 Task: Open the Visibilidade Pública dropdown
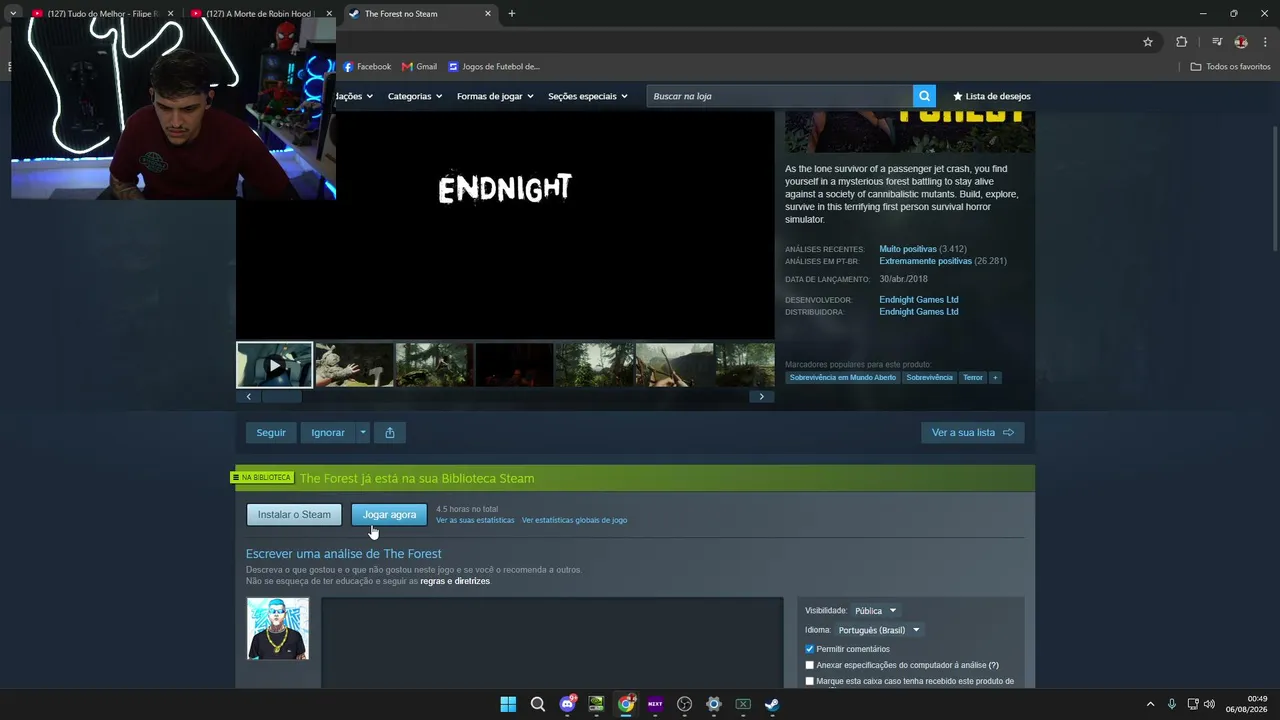pyautogui.click(x=875, y=611)
